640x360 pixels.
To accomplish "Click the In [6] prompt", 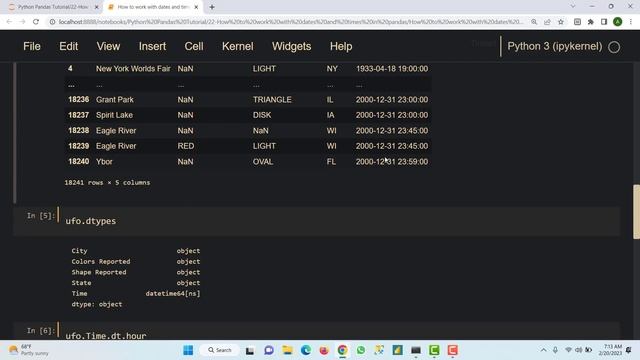I will [x=40, y=330].
